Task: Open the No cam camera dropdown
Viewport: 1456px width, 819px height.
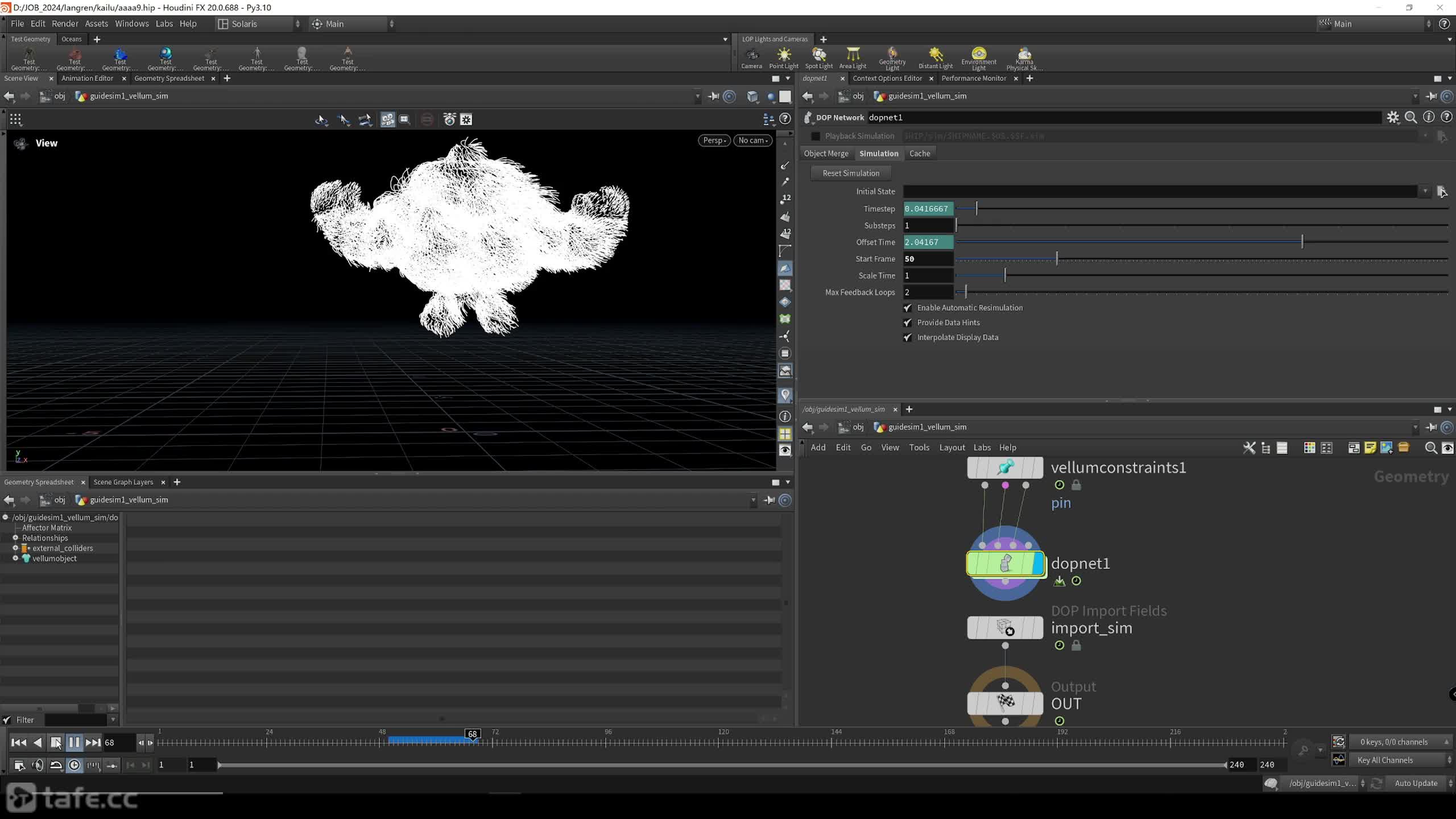Action: click(753, 140)
